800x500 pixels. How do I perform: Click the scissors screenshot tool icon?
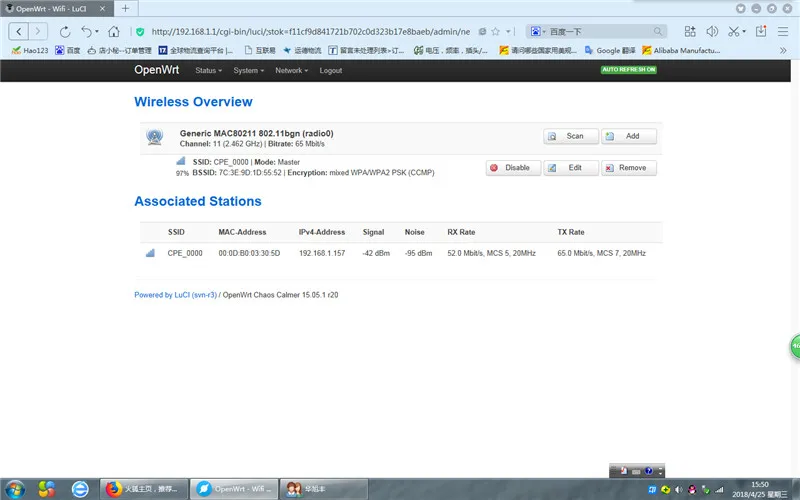pyautogui.click(x=734, y=32)
